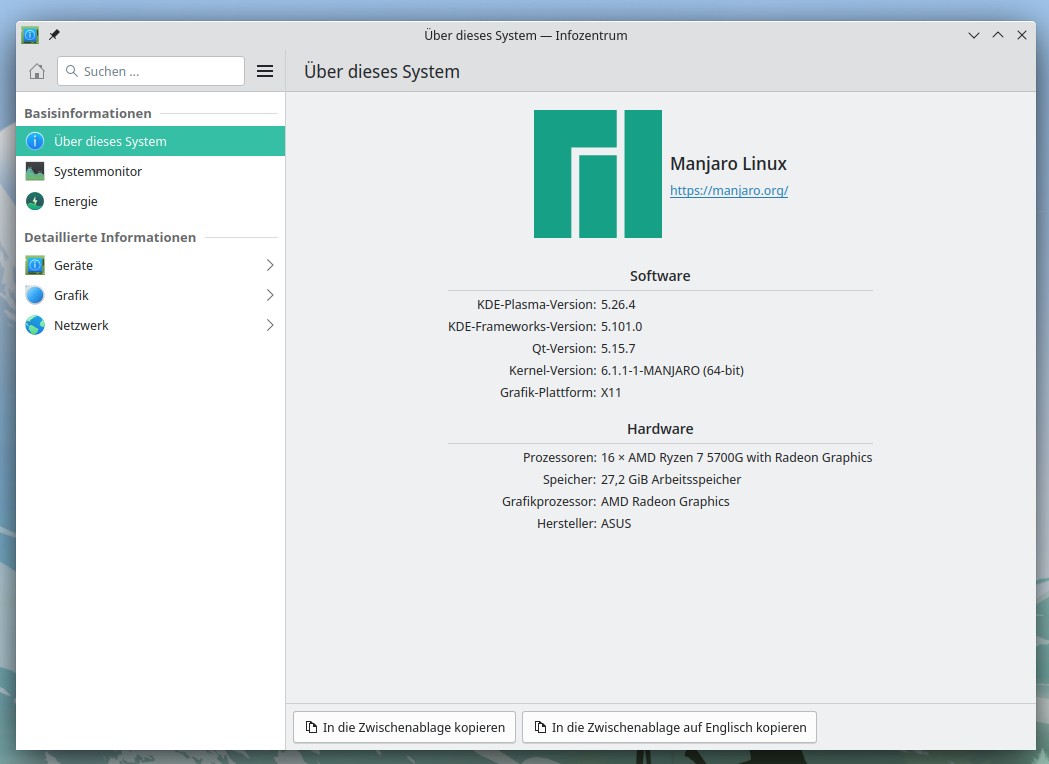The image size is (1049, 764).
Task: Click the Systemmonitor graph icon
Action: pos(35,171)
